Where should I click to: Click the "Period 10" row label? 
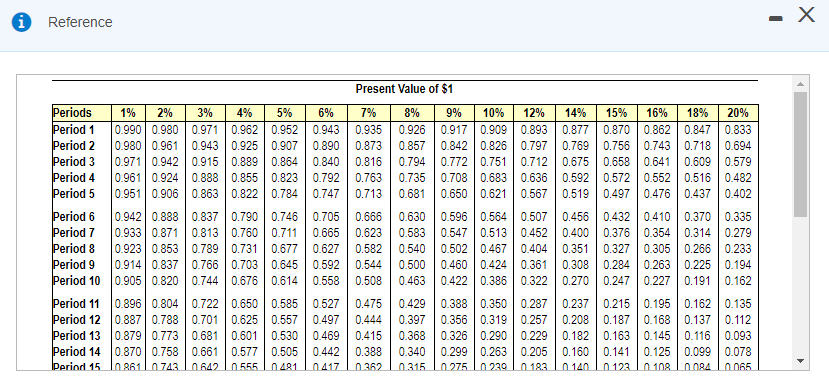(x=77, y=281)
